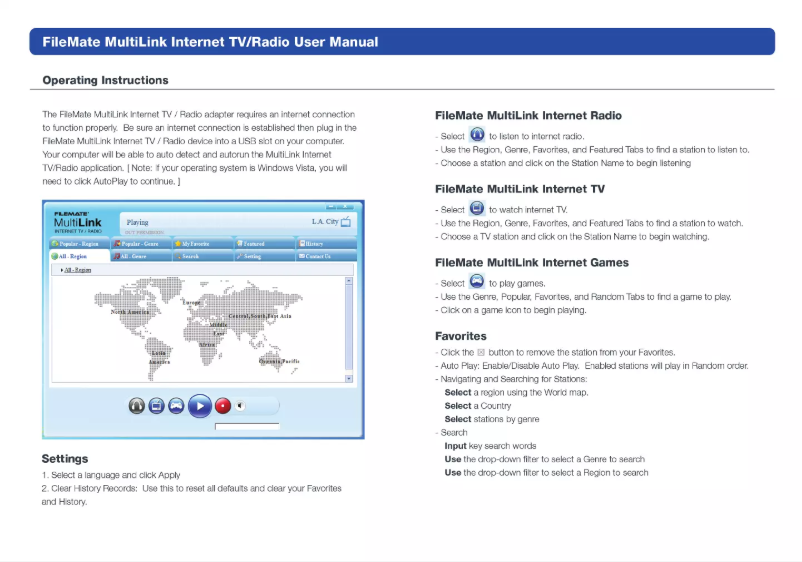This screenshot has width=802, height=562.
Task: Open the Featured tab
Action: [264, 244]
